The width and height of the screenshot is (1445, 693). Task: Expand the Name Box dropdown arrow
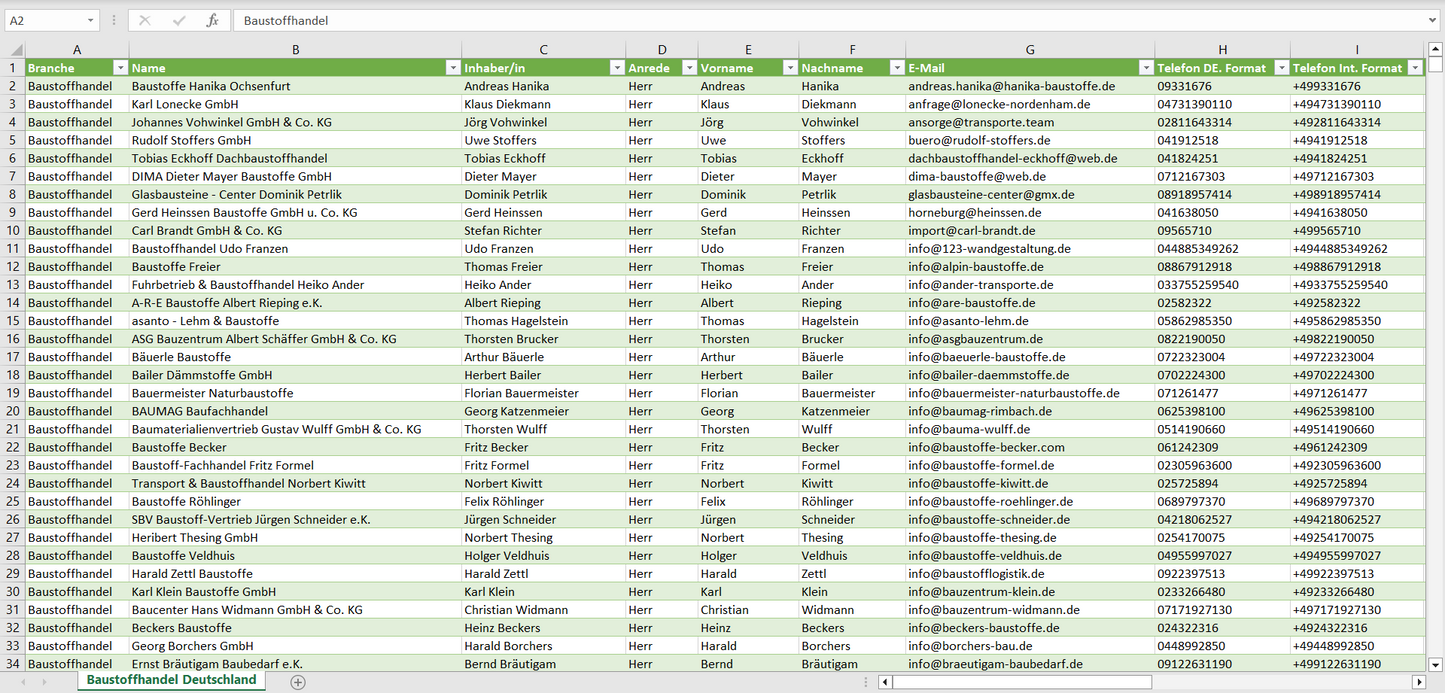pos(90,20)
